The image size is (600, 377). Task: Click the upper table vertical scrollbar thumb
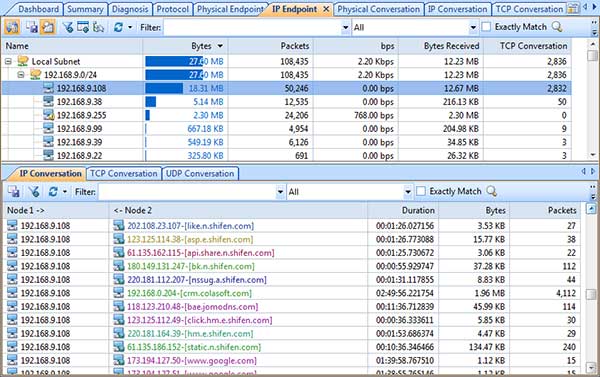pos(592,56)
